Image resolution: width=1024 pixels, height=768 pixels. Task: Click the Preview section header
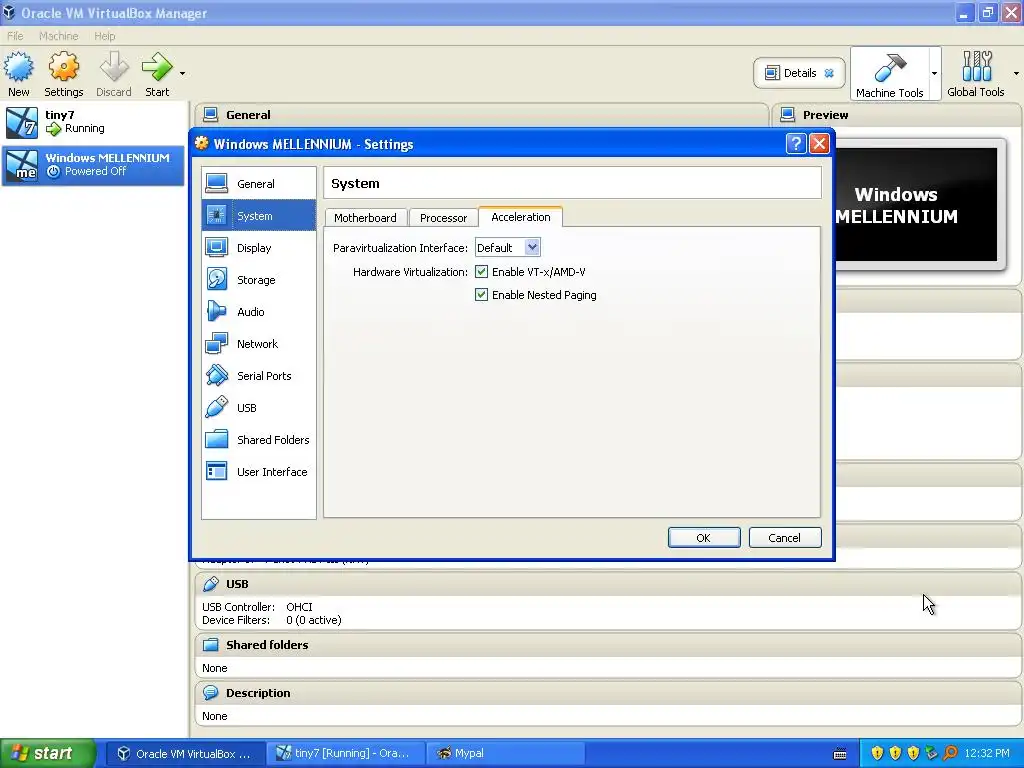click(897, 115)
